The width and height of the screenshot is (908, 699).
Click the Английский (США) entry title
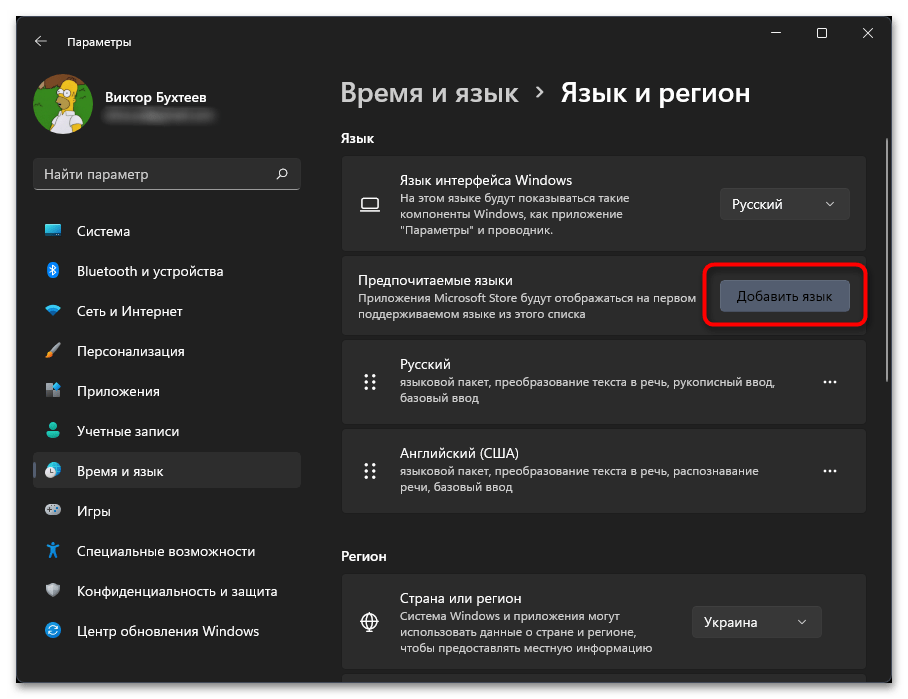[x=459, y=453]
